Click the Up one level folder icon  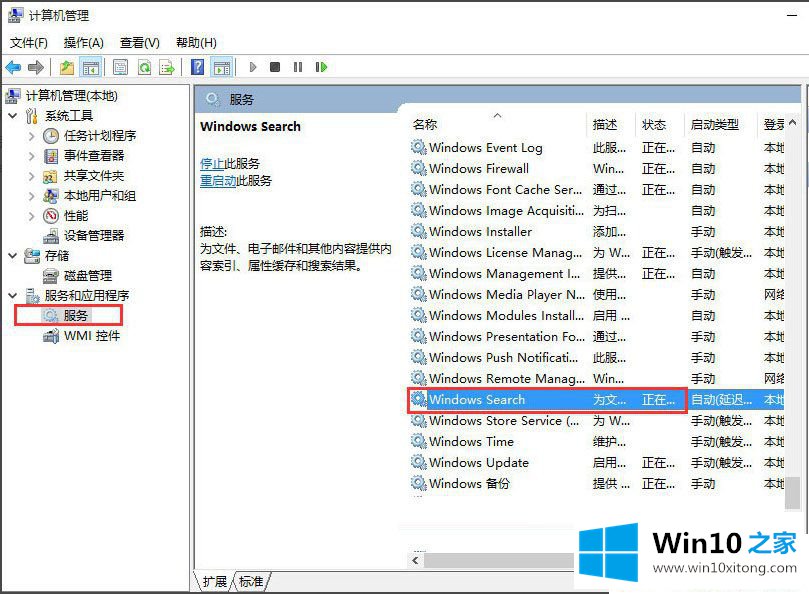pos(67,67)
